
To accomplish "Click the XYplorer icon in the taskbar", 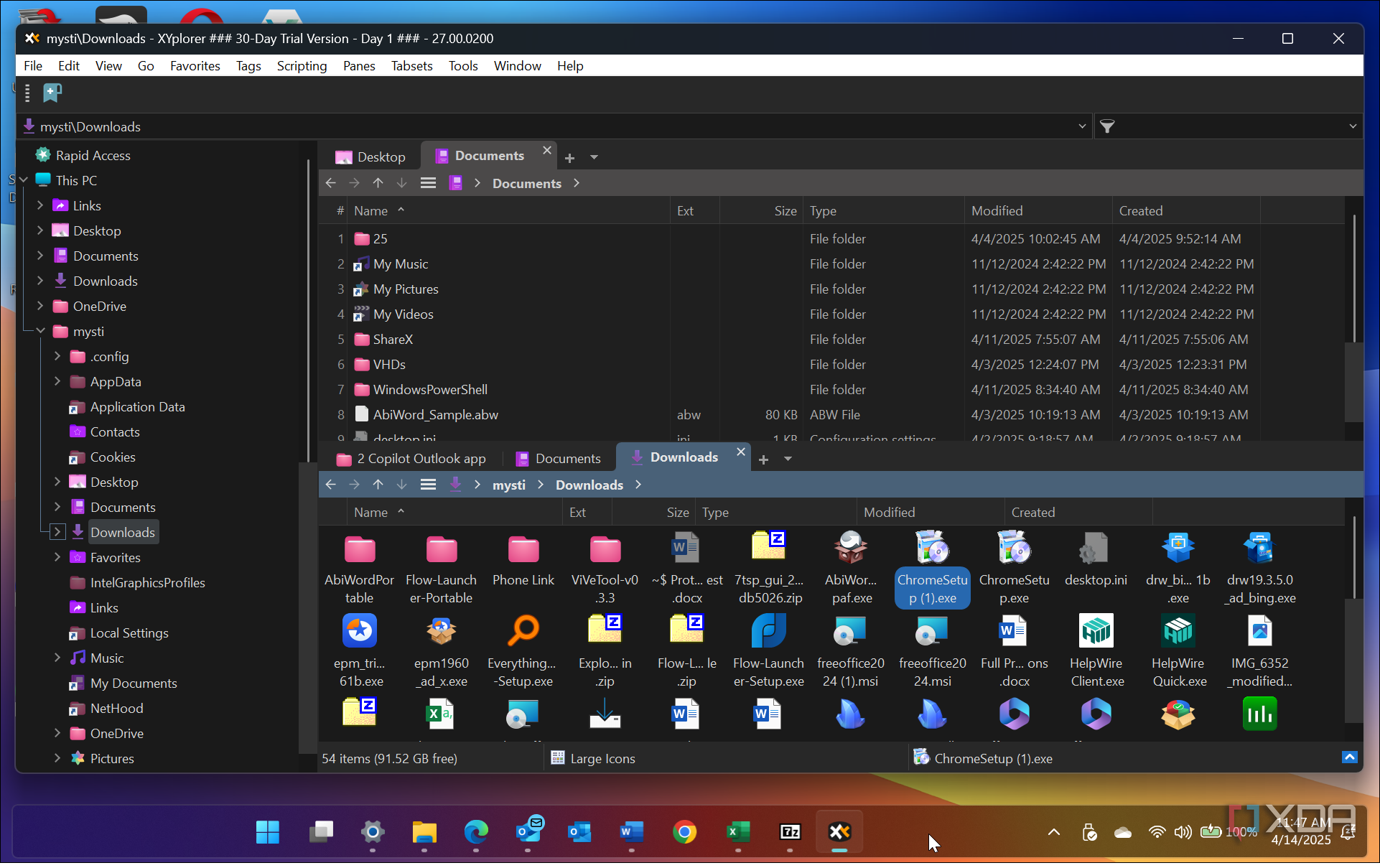I will pyautogui.click(x=839, y=832).
